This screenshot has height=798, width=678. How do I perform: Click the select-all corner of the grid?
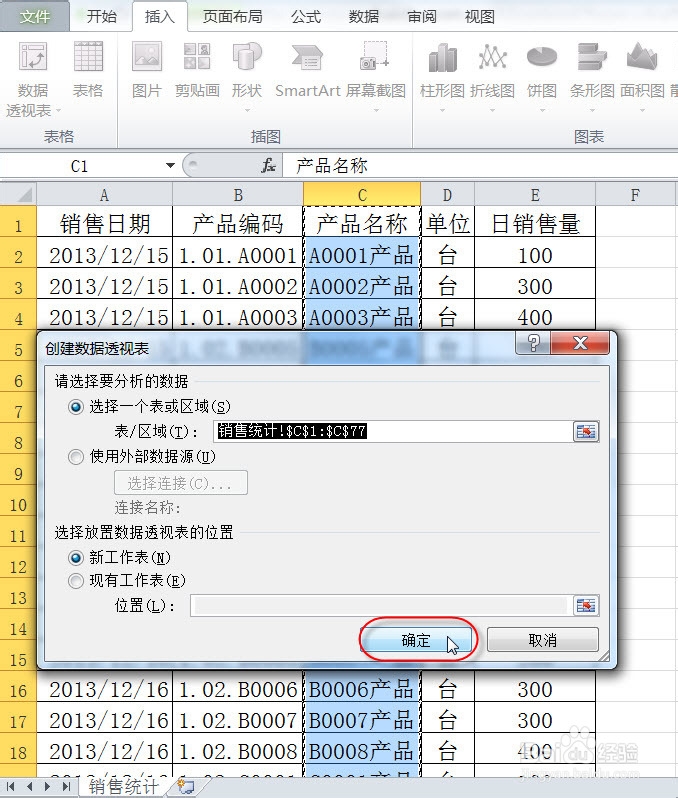point(18,195)
